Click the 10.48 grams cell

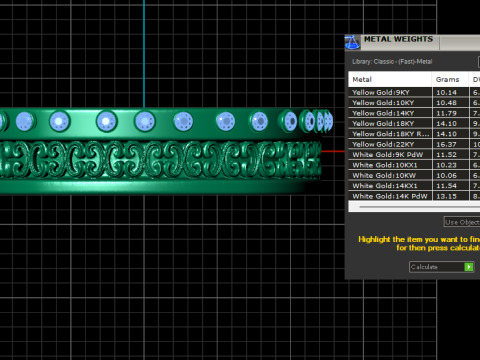pyautogui.click(x=450, y=103)
